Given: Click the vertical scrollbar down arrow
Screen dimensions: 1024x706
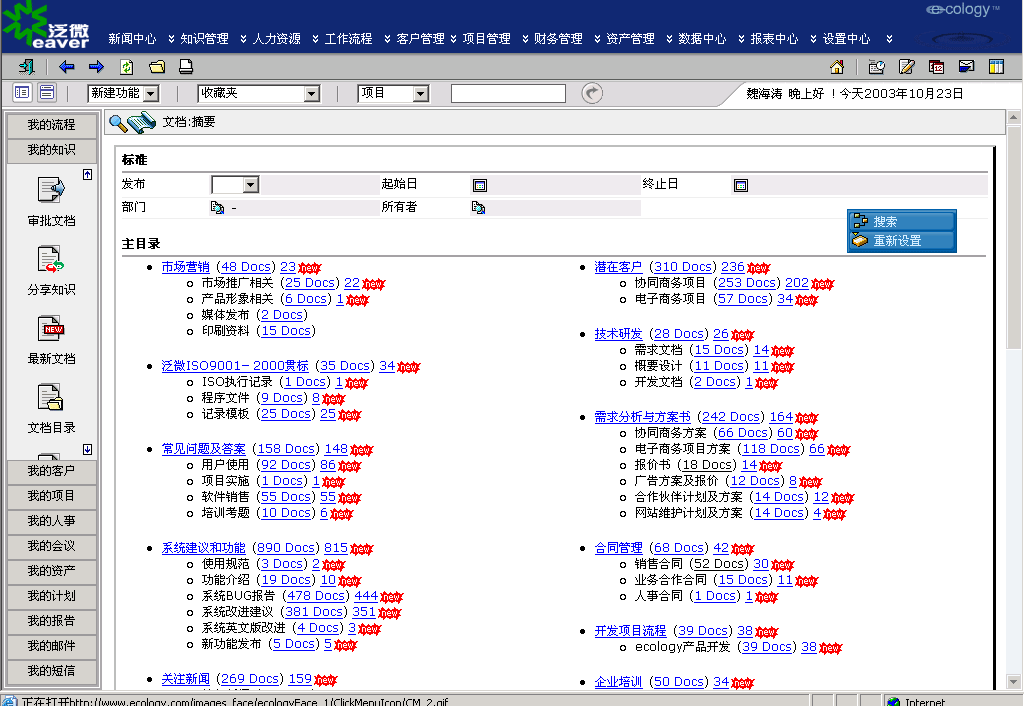Looking at the screenshot, I should (1014, 681).
